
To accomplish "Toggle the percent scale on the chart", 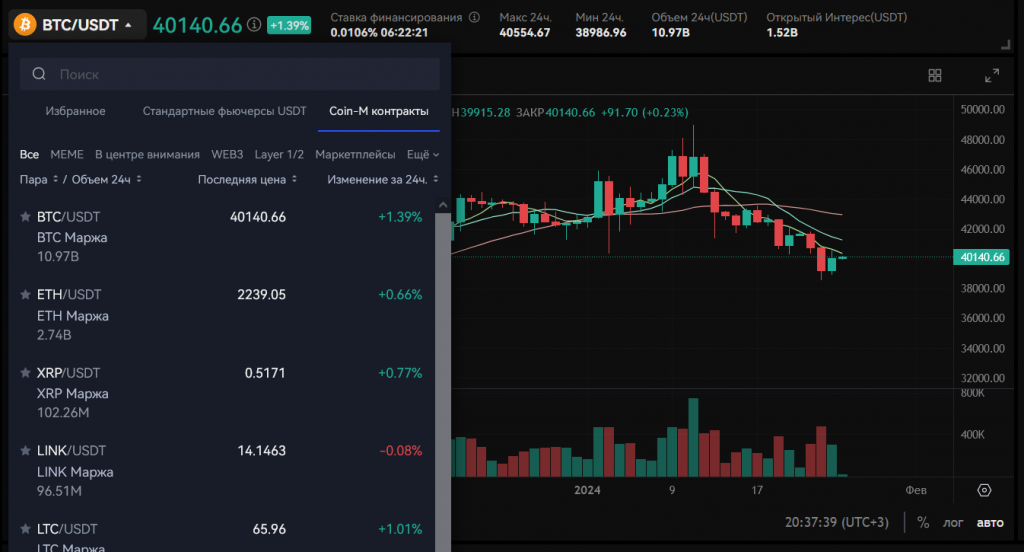I will [x=923, y=522].
